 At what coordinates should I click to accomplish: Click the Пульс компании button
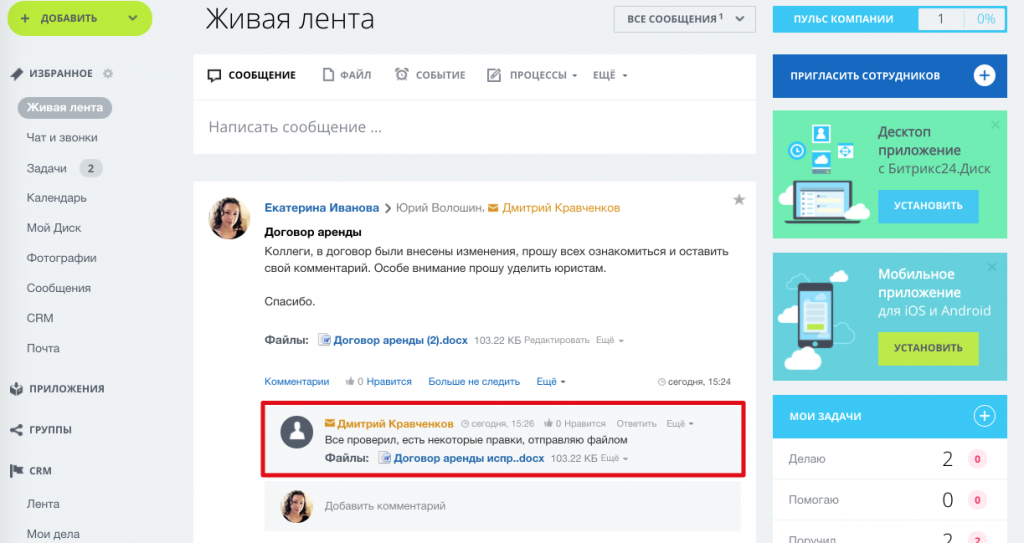(844, 19)
